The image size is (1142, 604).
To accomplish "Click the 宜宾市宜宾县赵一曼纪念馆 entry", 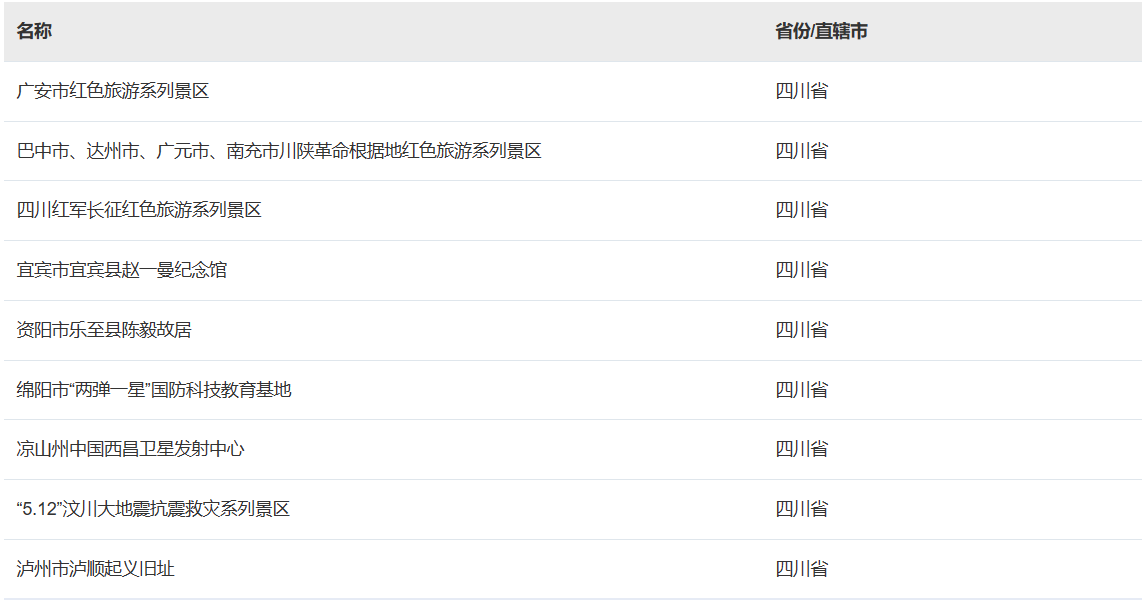I will click(x=122, y=270).
